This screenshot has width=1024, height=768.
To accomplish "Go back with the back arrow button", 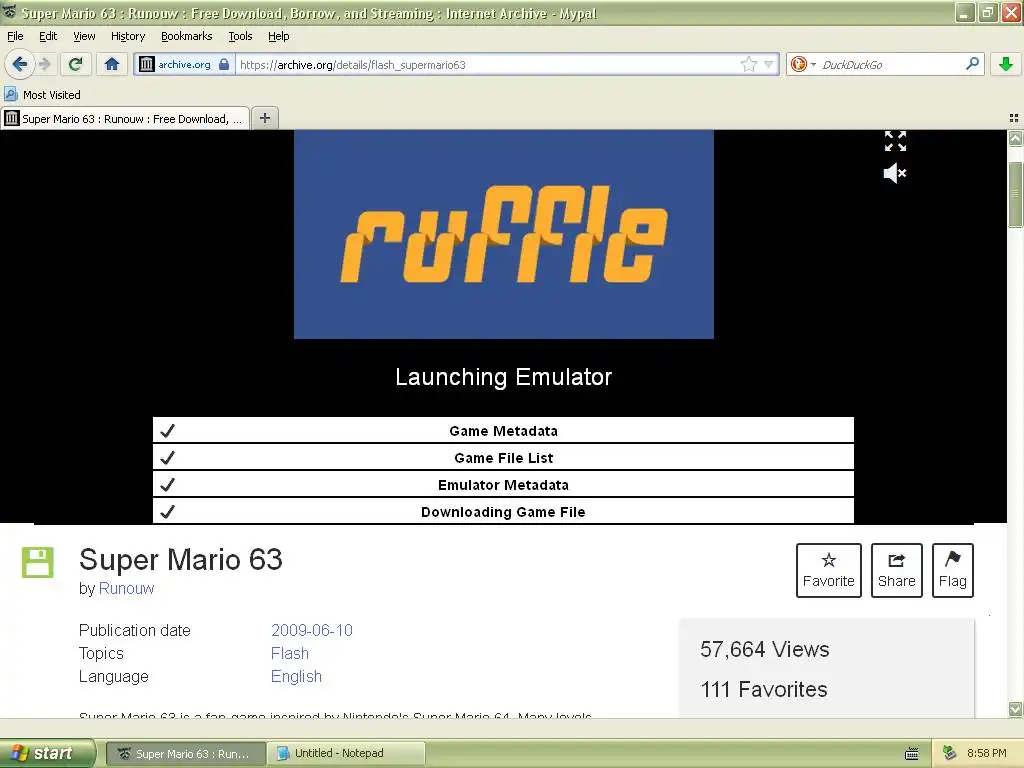I will pos(19,64).
